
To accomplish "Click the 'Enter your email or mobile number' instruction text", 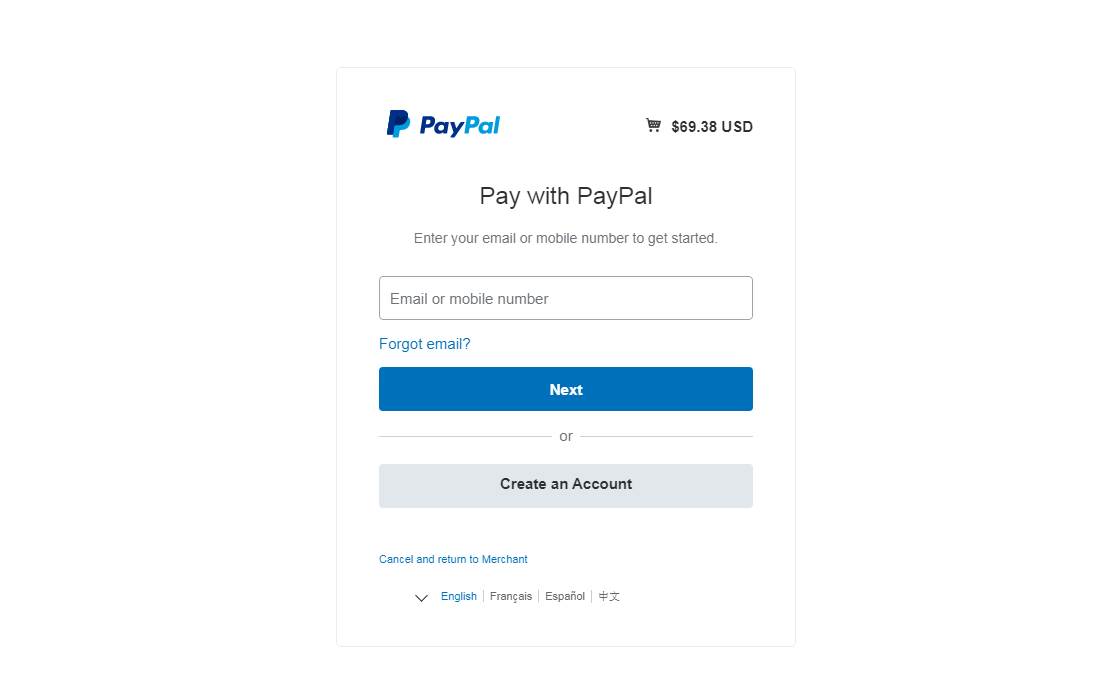I will point(565,238).
